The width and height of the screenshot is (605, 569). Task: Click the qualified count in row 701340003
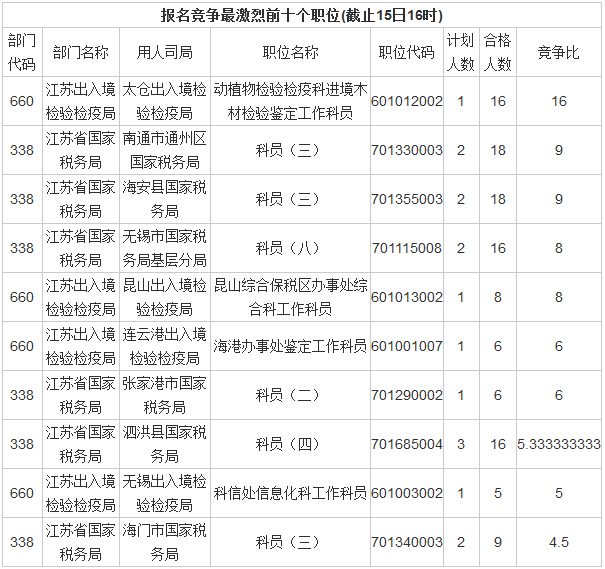tap(498, 542)
